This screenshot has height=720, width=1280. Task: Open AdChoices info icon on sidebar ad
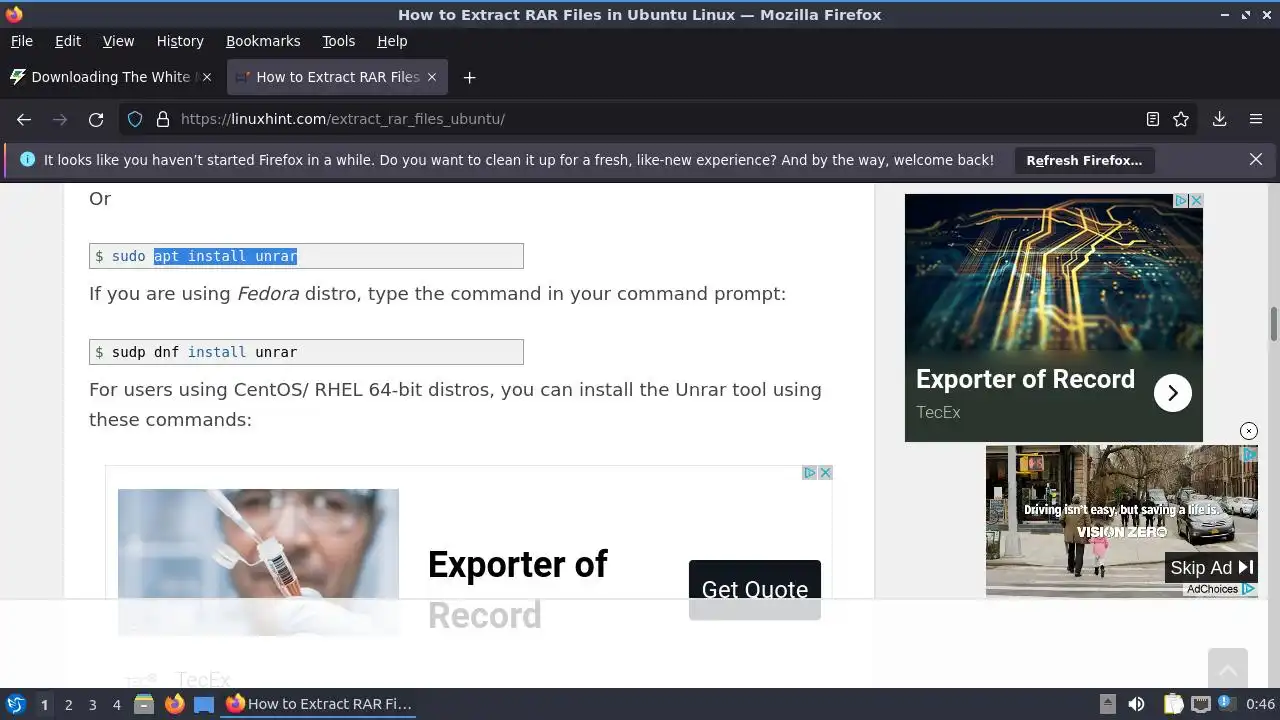click(1181, 201)
